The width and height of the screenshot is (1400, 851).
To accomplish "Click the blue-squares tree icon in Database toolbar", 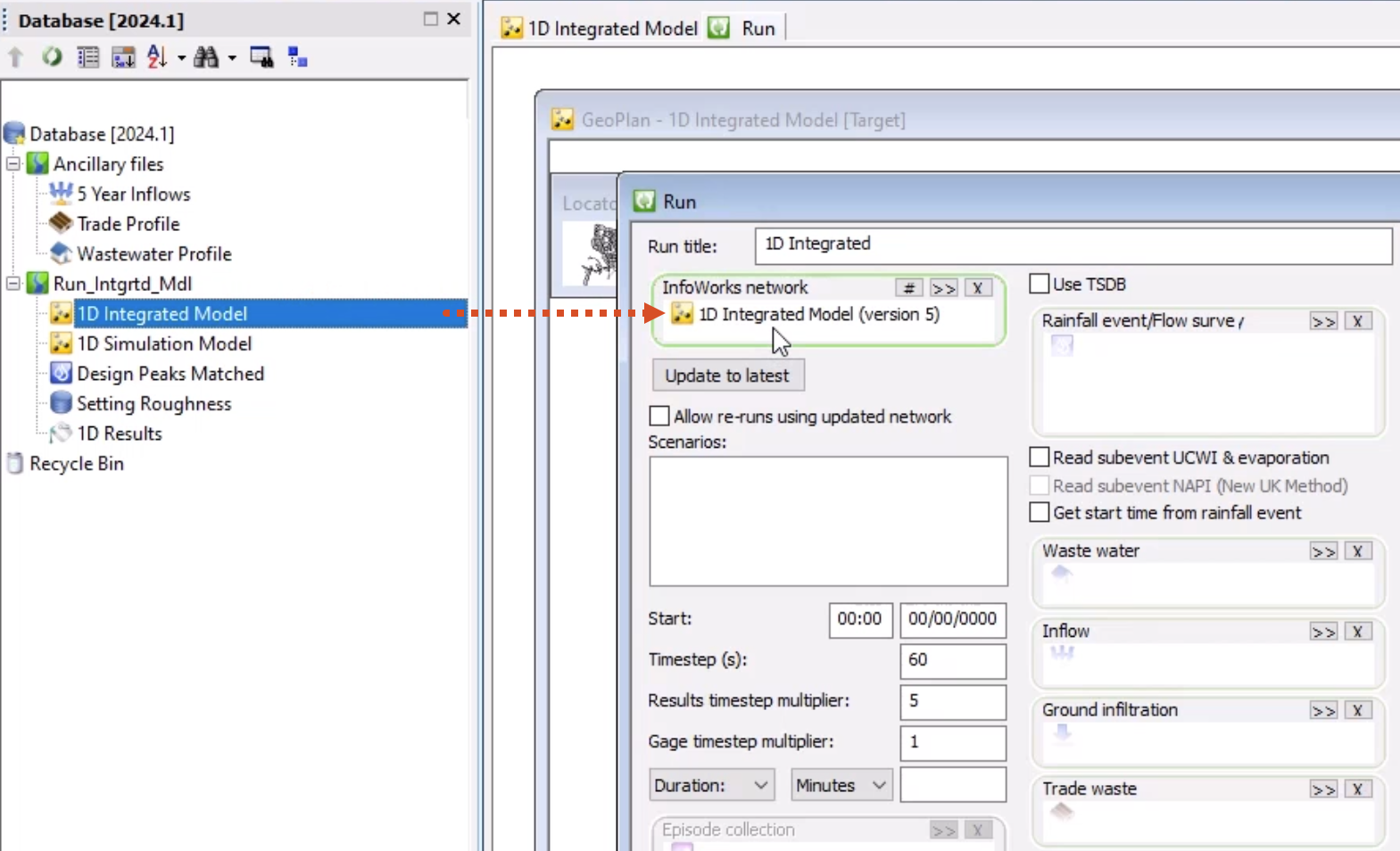I will (x=298, y=57).
